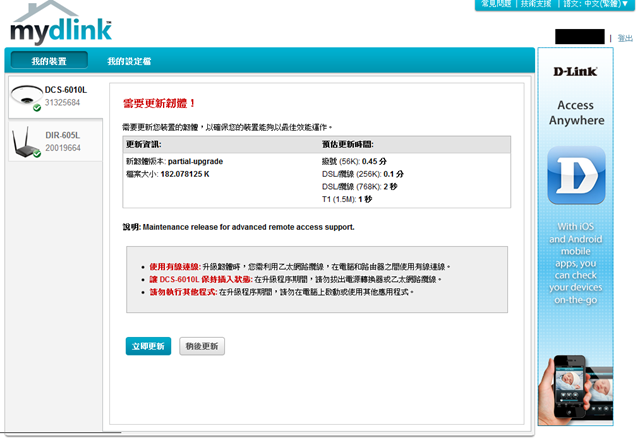Click the DSL (768K) estimate row

tap(360, 187)
